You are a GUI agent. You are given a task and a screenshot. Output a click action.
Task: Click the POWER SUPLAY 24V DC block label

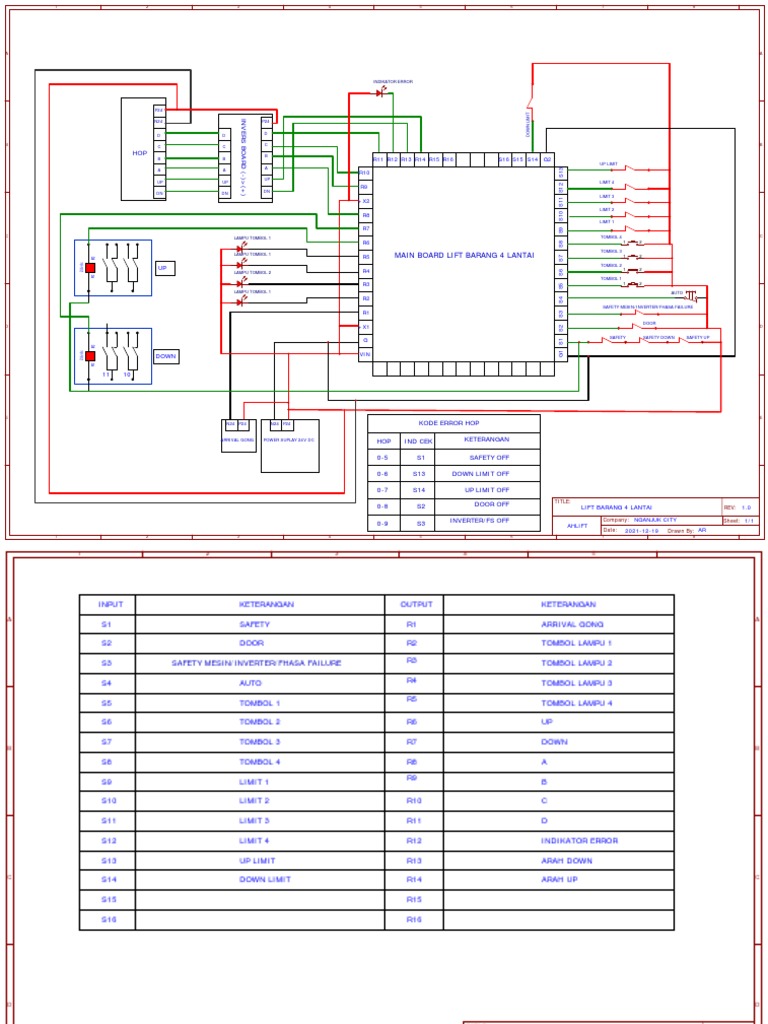point(289,440)
